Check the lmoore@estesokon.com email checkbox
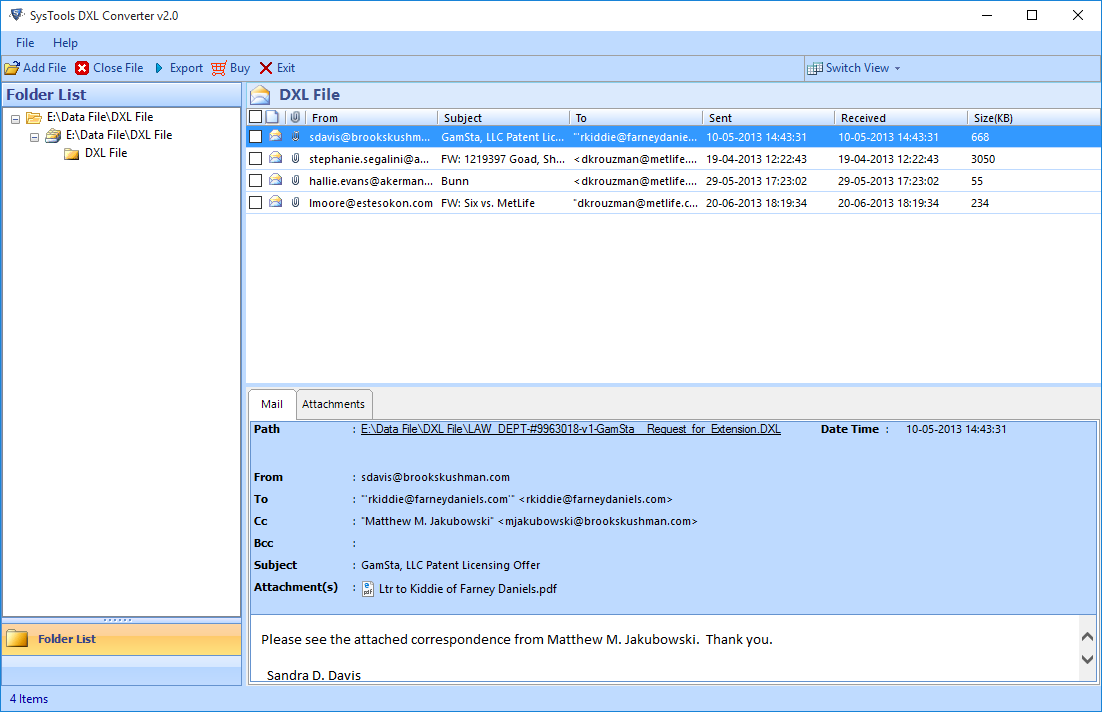Image resolution: width=1102 pixels, height=712 pixels. [x=256, y=202]
